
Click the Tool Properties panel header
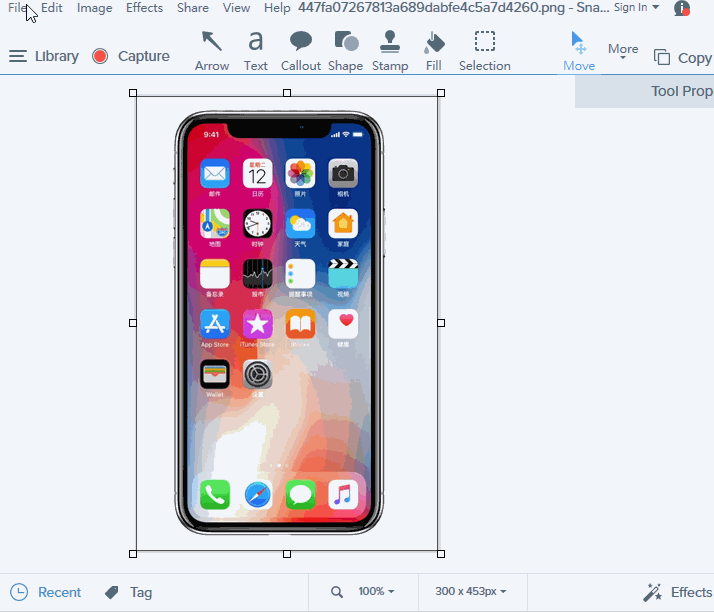coord(644,91)
